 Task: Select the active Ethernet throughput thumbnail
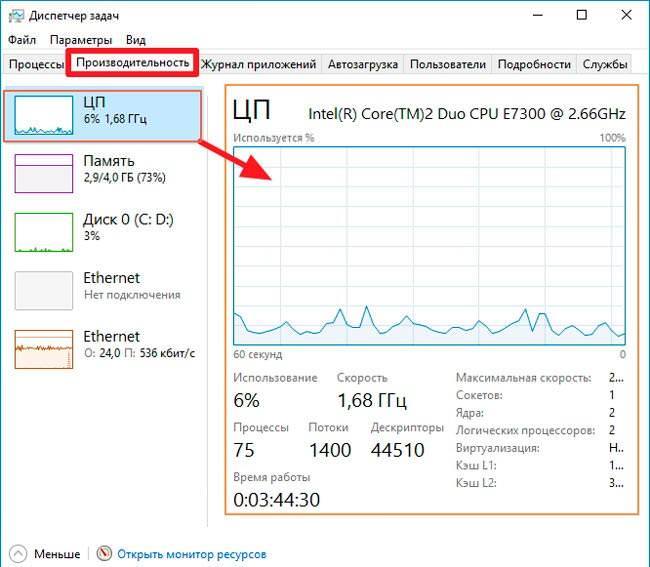(x=44, y=349)
